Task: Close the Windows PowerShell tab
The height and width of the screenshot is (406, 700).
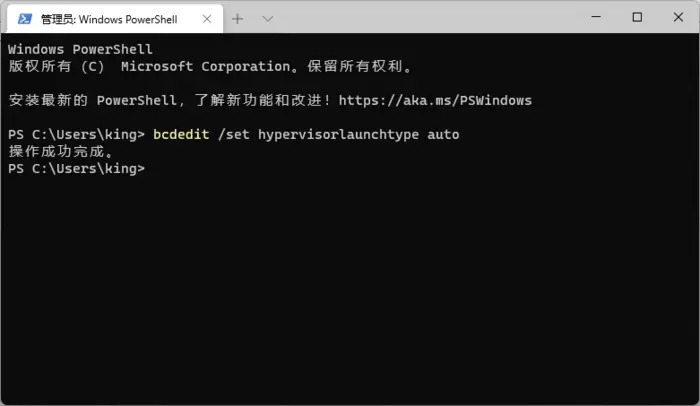Action: point(206,19)
